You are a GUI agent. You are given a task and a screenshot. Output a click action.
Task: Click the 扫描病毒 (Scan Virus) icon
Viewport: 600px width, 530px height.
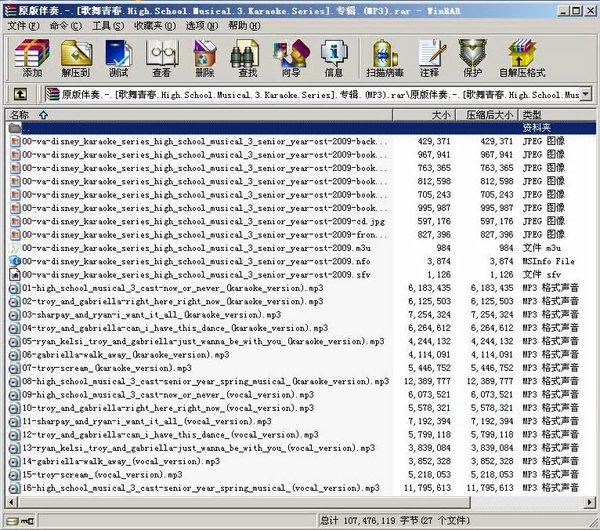[x=385, y=58]
